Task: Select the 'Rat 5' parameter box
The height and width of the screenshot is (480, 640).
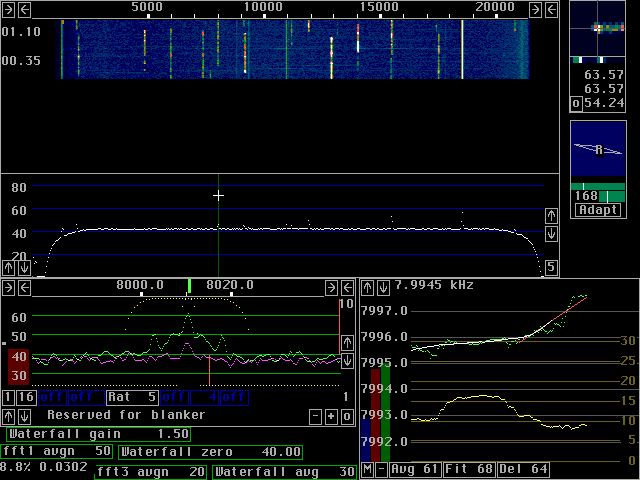Action: pos(132,397)
